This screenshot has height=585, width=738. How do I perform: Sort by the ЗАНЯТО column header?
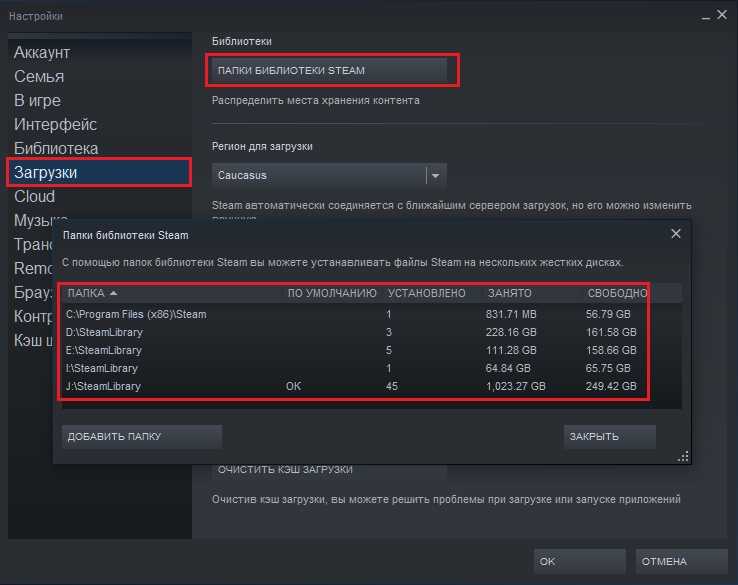point(532,293)
